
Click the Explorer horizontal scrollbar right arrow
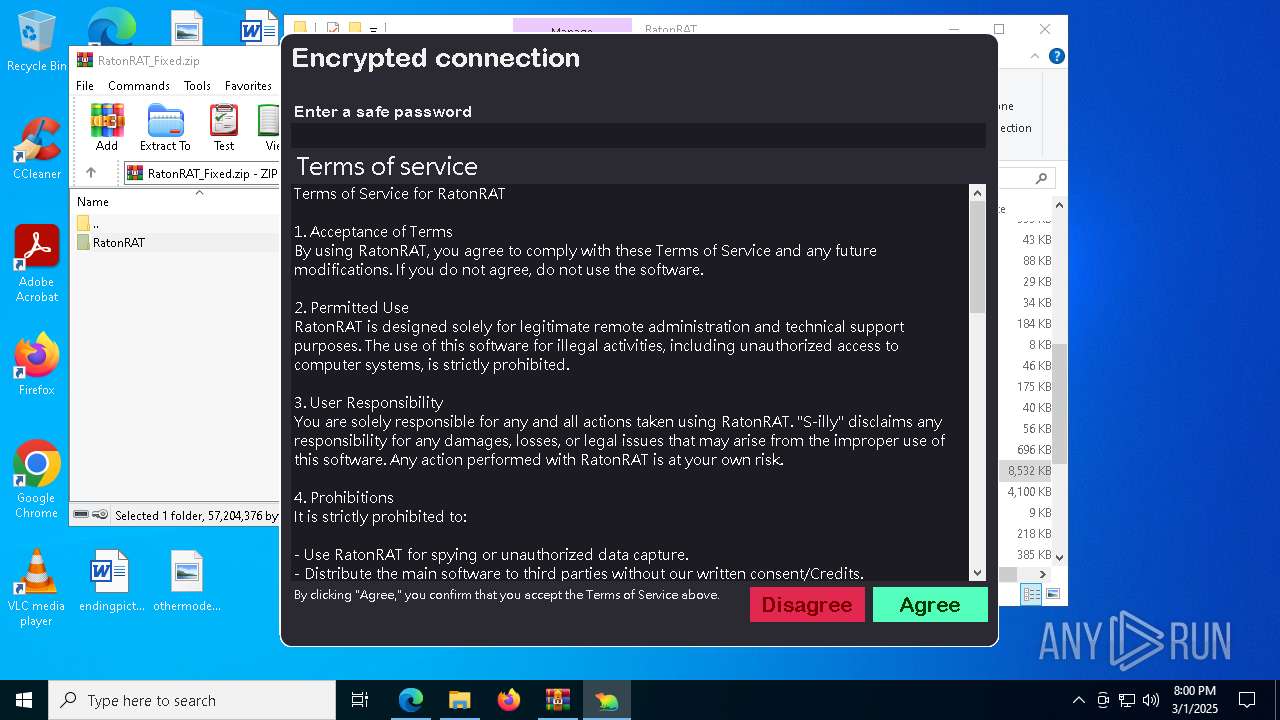pyautogui.click(x=1043, y=574)
